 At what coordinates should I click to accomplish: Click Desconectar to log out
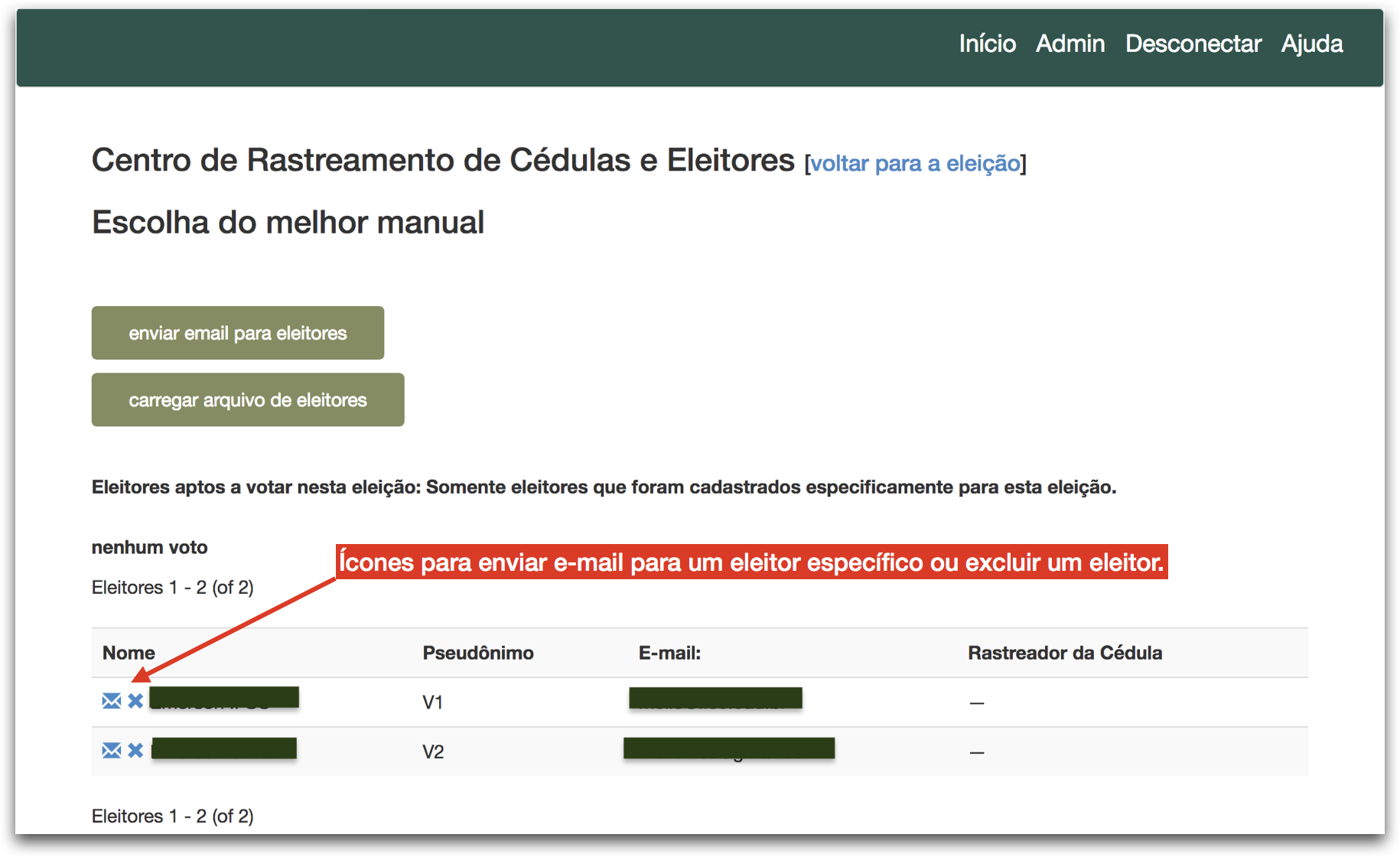coord(1193,44)
